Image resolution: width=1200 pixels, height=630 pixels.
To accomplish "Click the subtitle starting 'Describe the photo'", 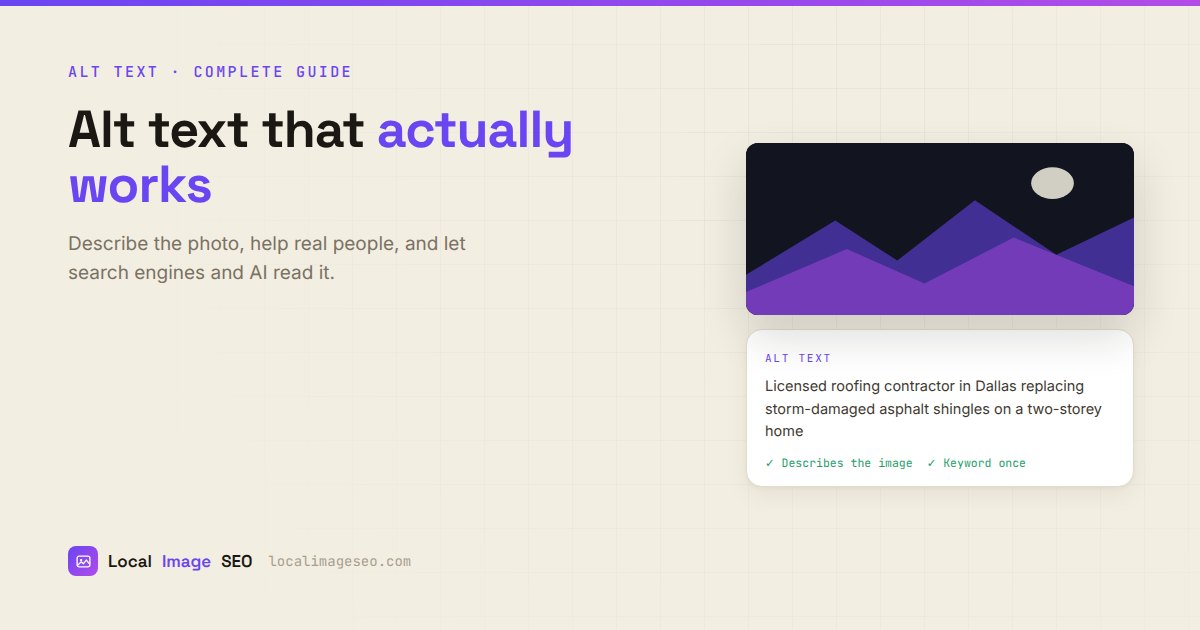I will [267, 257].
